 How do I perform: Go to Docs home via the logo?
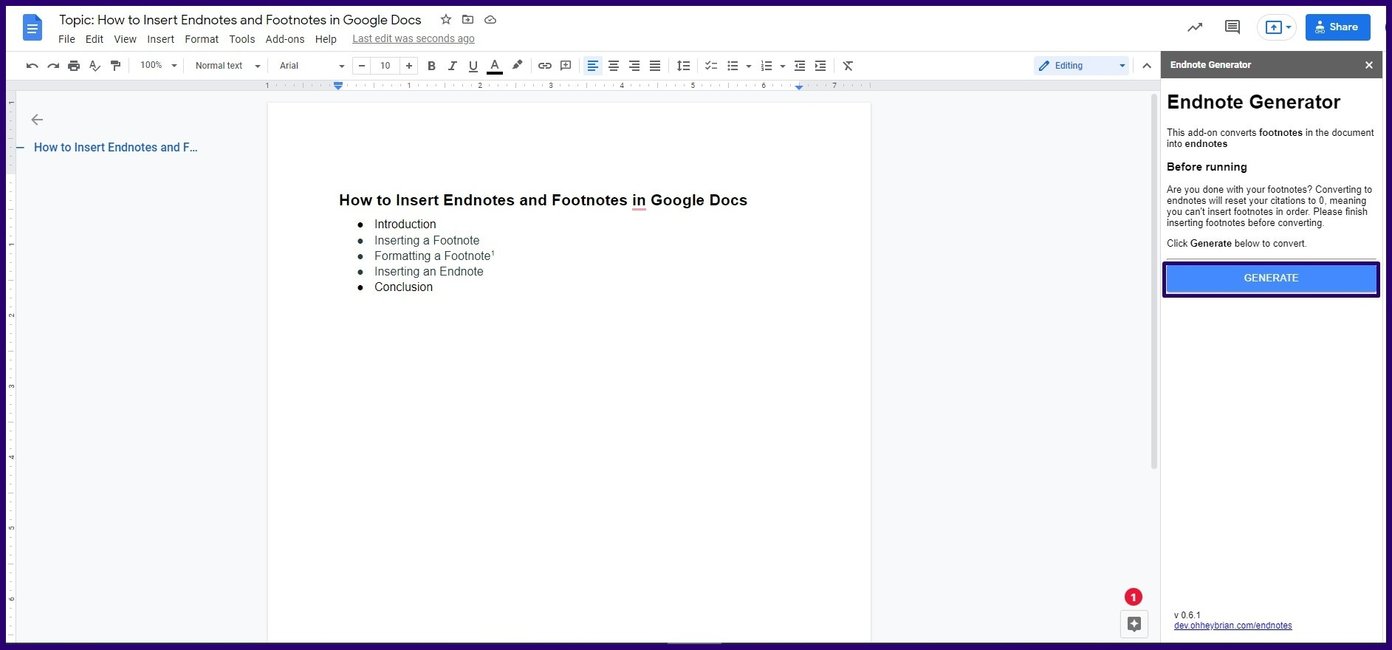click(33, 28)
